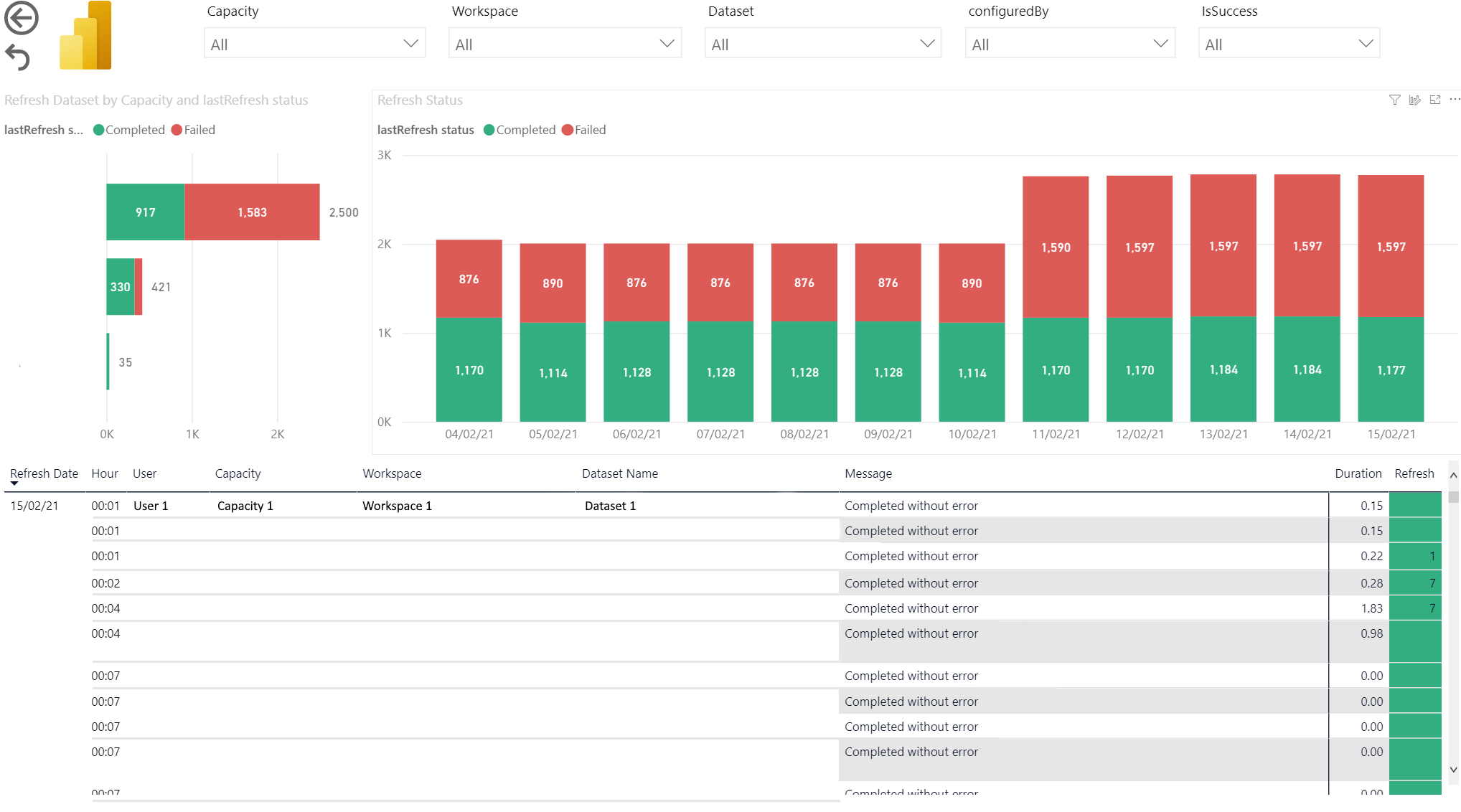Select failed 890 segment for 05/02/21
This screenshot has height=812, width=1461.
(553, 283)
